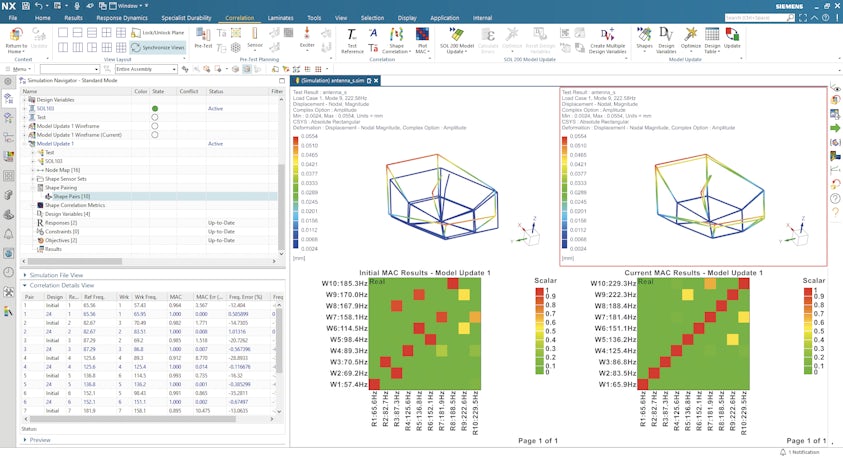The image size is (843, 457).
Task: Click the Undo arrow in the title bar
Action: click(39, 6)
